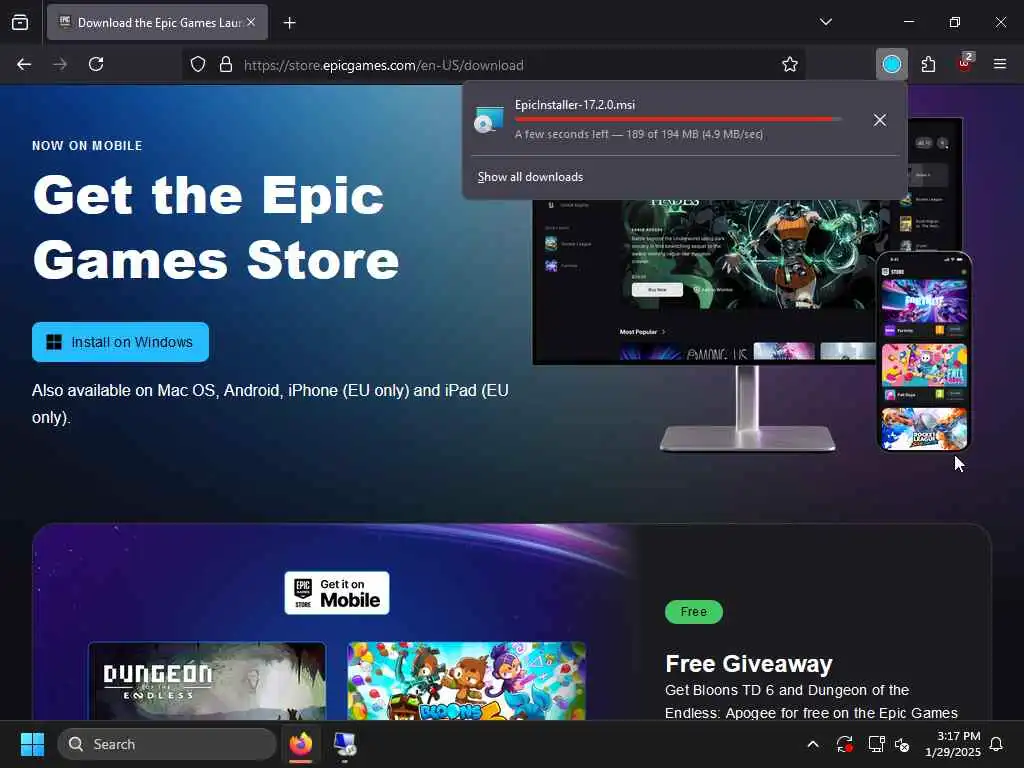Click the Free Giveaway heading

[748, 664]
